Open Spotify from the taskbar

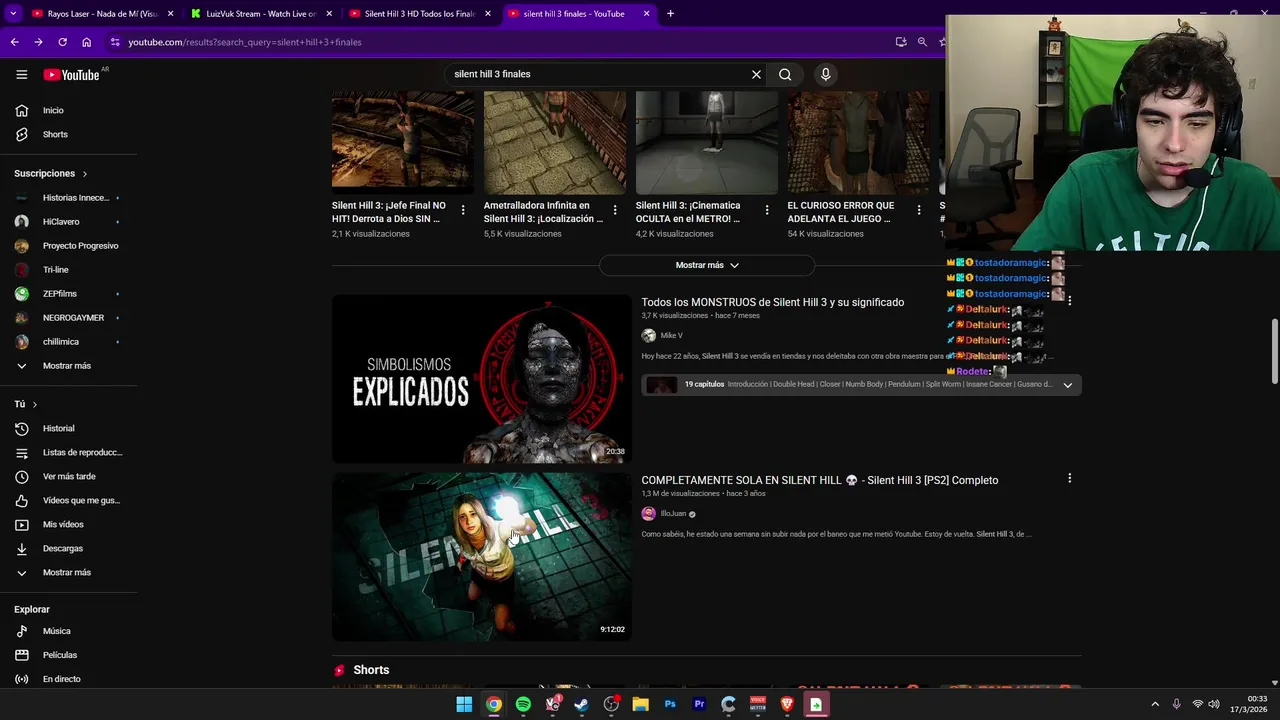click(x=523, y=704)
